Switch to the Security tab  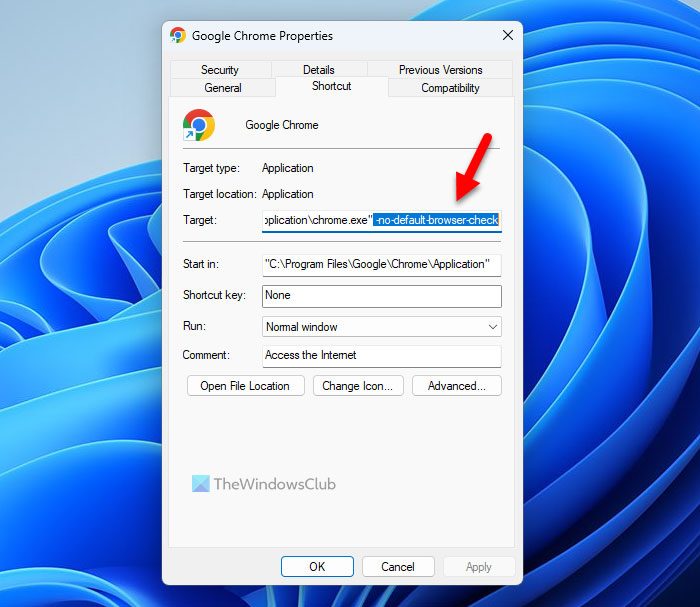coord(220,70)
